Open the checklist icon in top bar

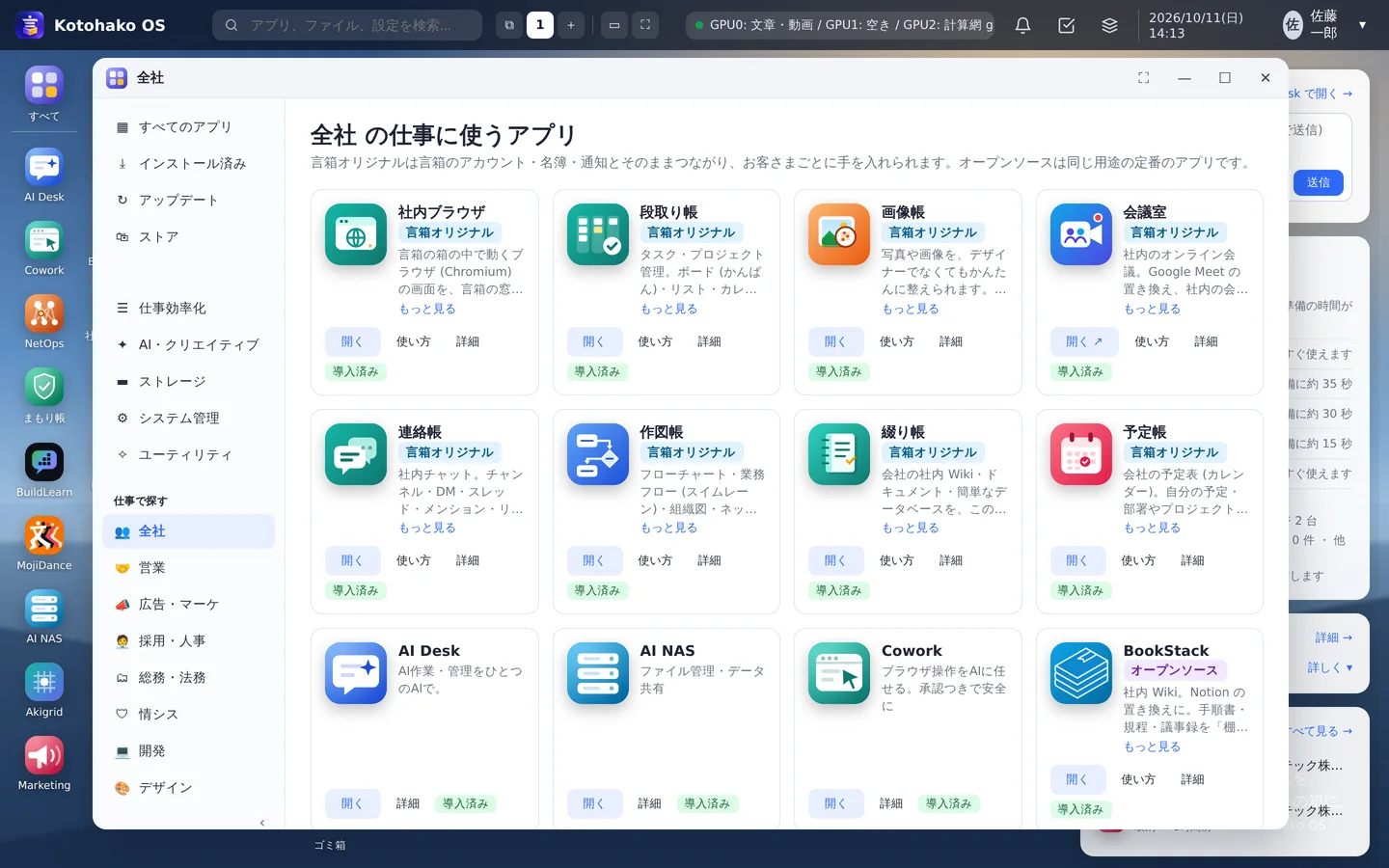coord(1066,25)
